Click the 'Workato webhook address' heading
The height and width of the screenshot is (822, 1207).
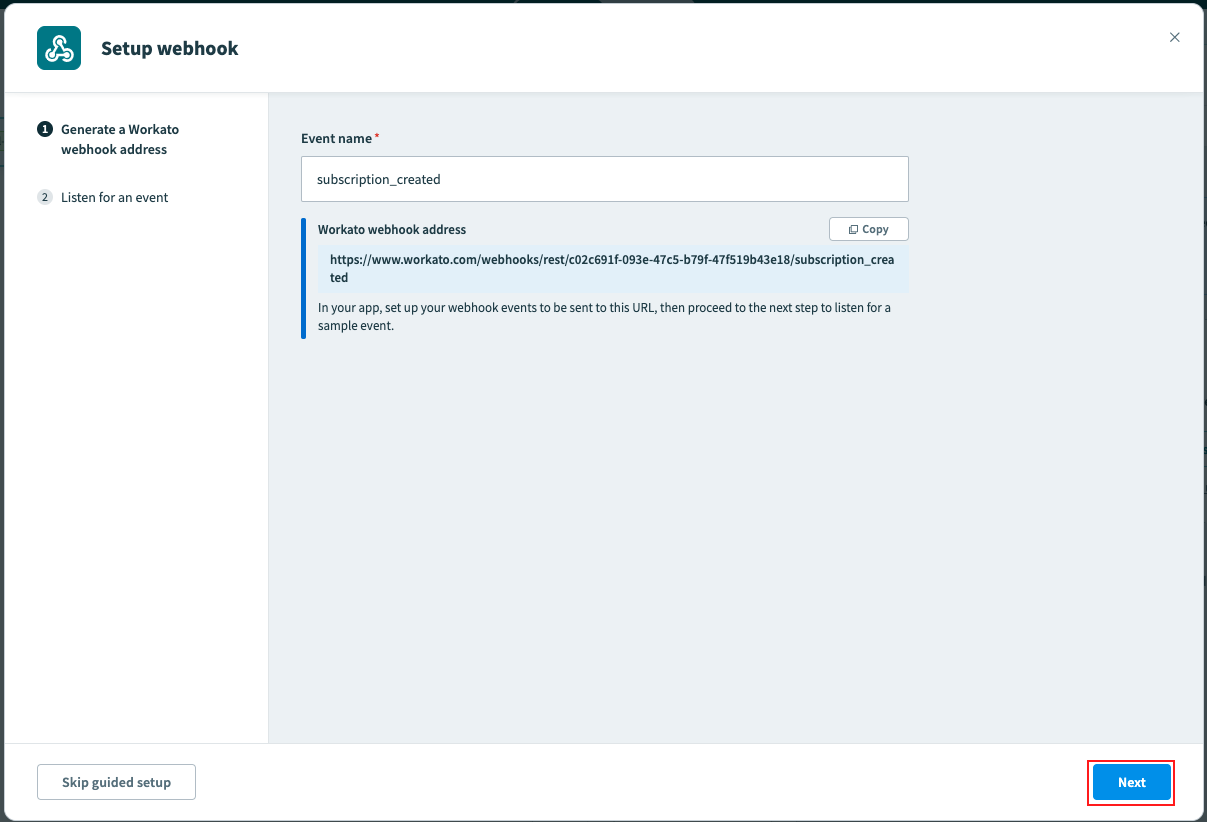pos(392,229)
